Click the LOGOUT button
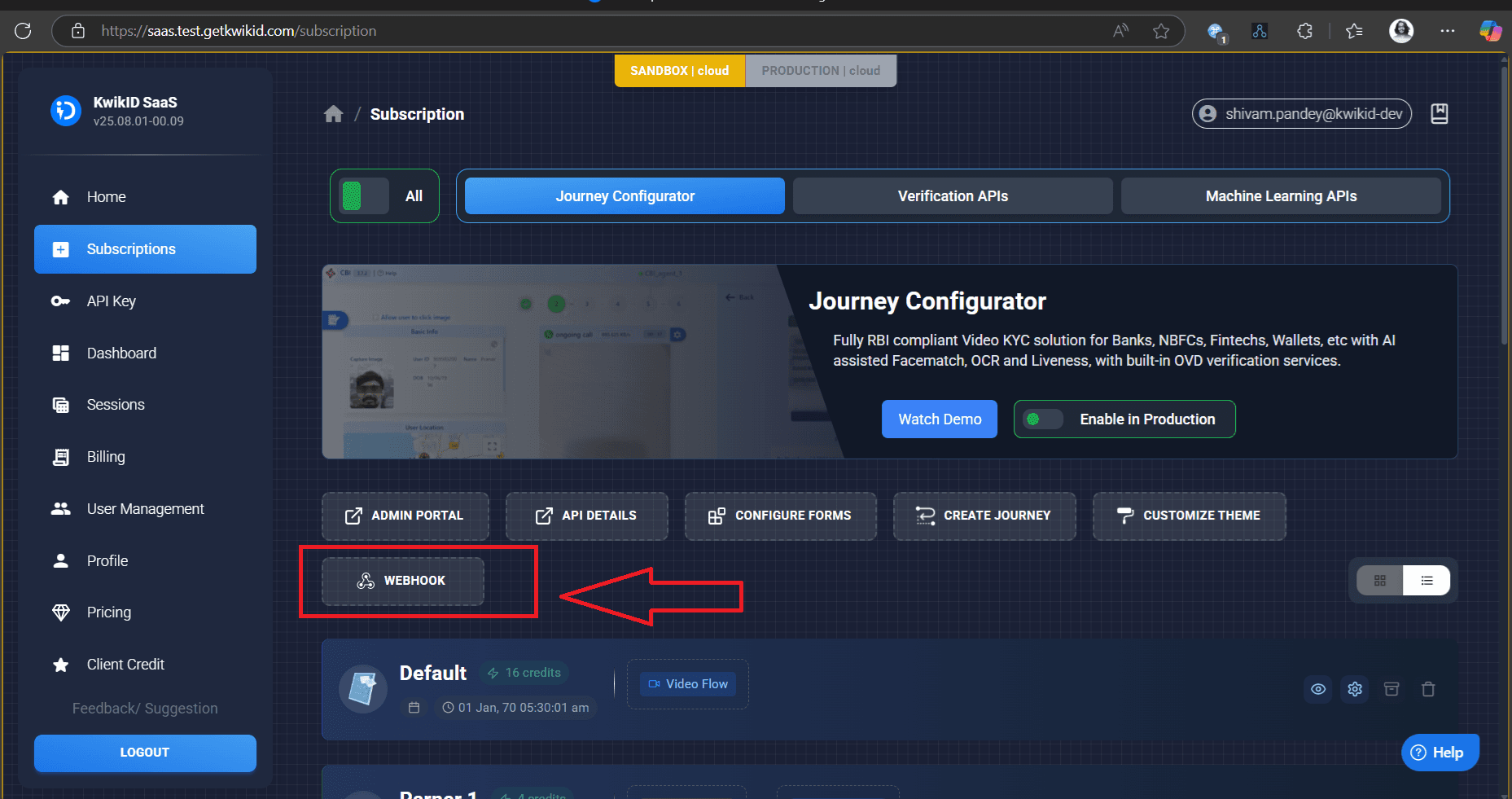The image size is (1512, 799). click(x=145, y=753)
